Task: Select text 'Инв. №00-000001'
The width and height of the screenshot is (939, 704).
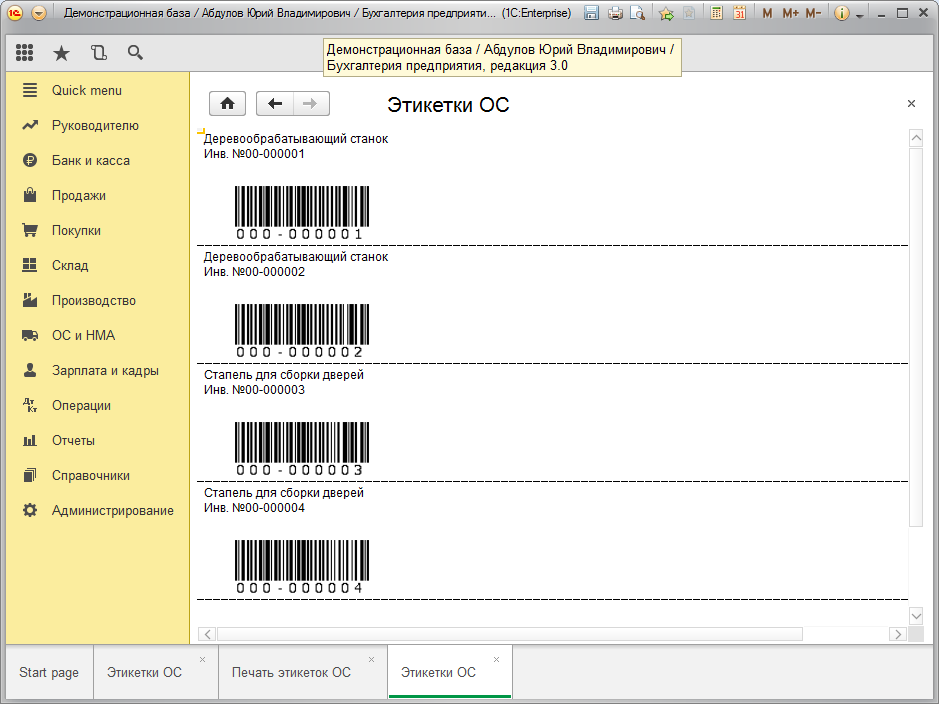Action: (254, 154)
